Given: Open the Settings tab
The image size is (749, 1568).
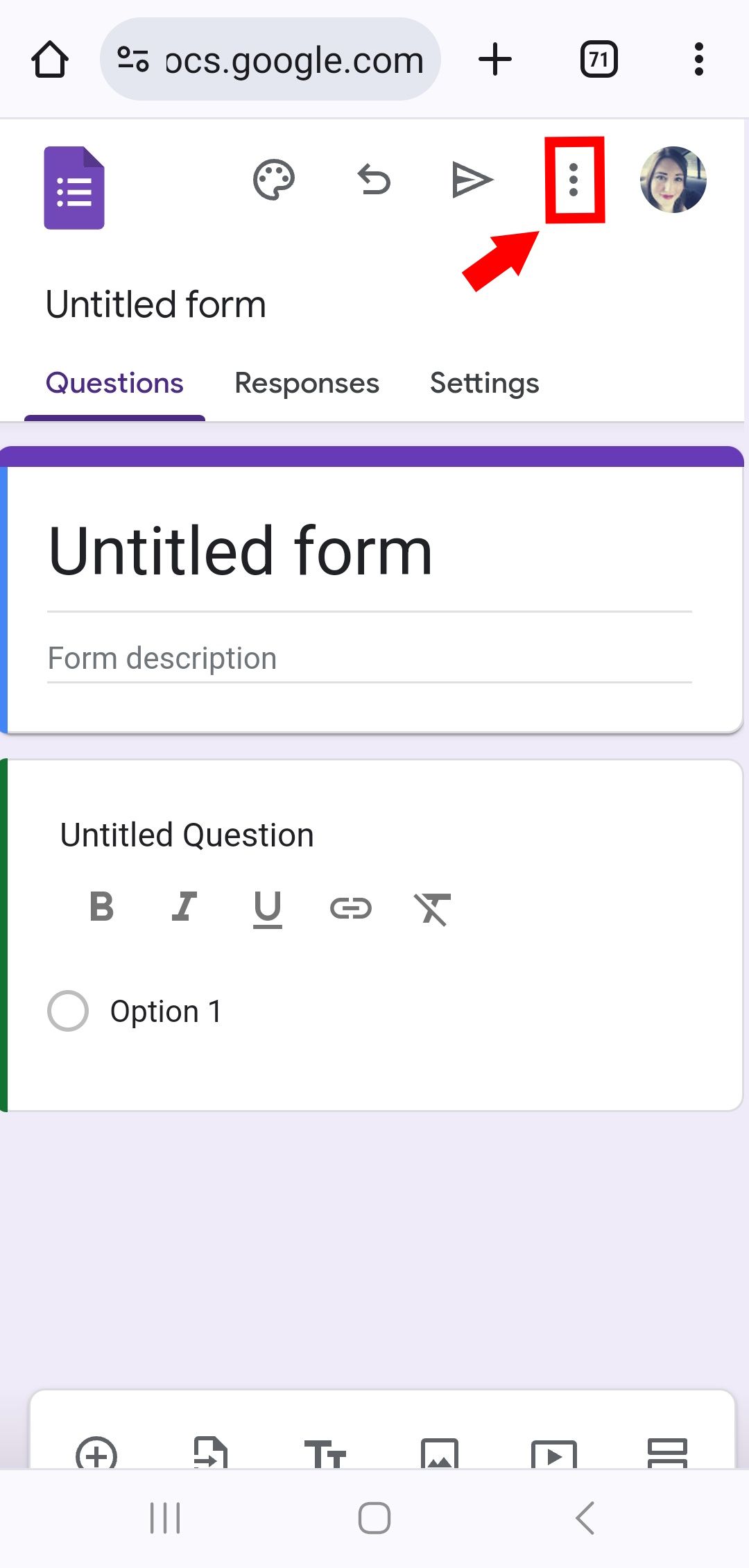Looking at the screenshot, I should click(x=484, y=382).
